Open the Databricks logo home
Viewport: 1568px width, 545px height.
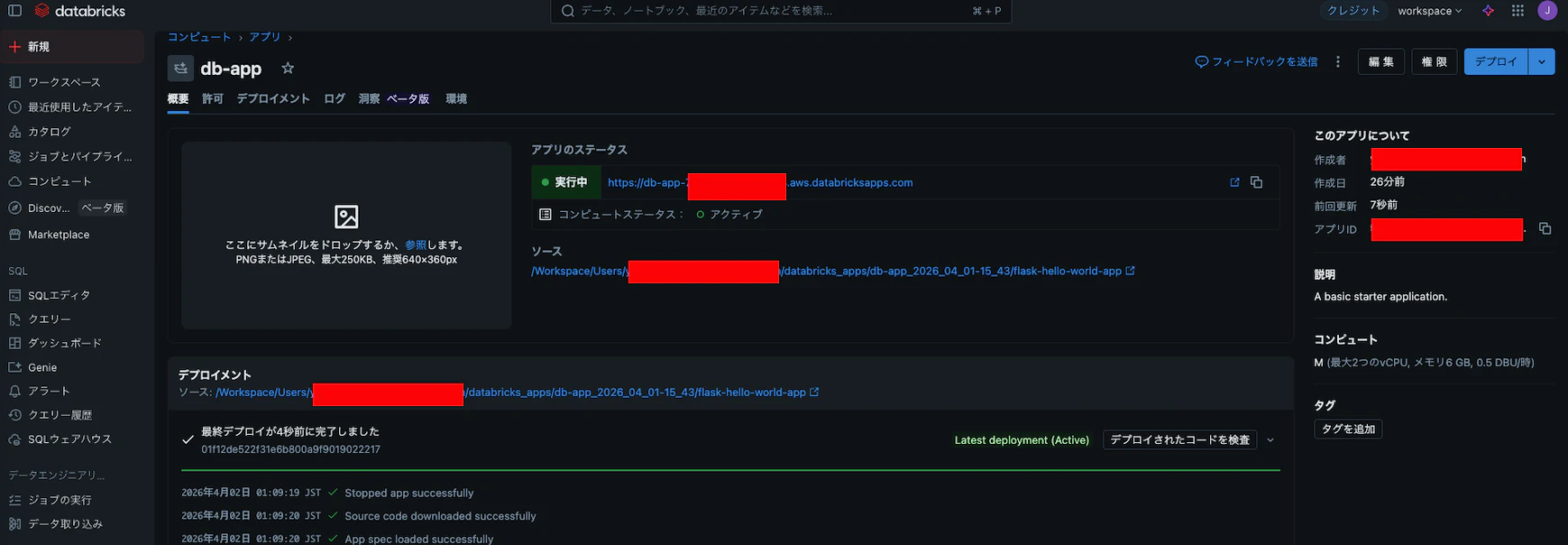point(80,11)
